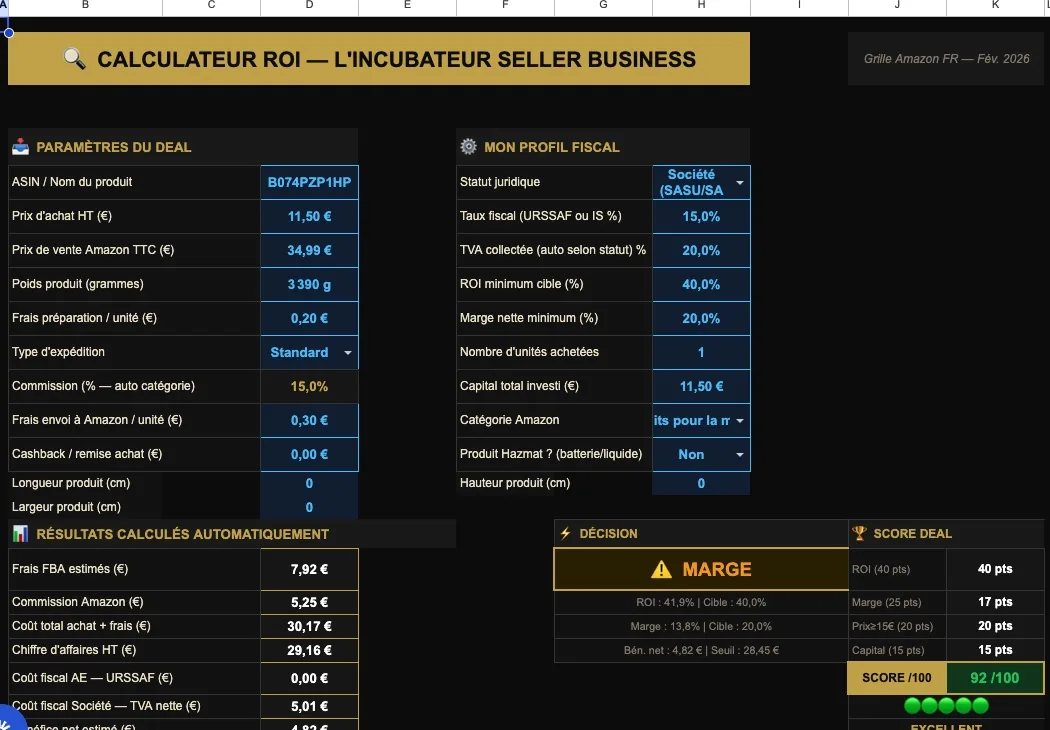Click the Prix≥15€ score 20 pts
Image resolution: width=1050 pixels, height=730 pixels.
click(x=995, y=626)
